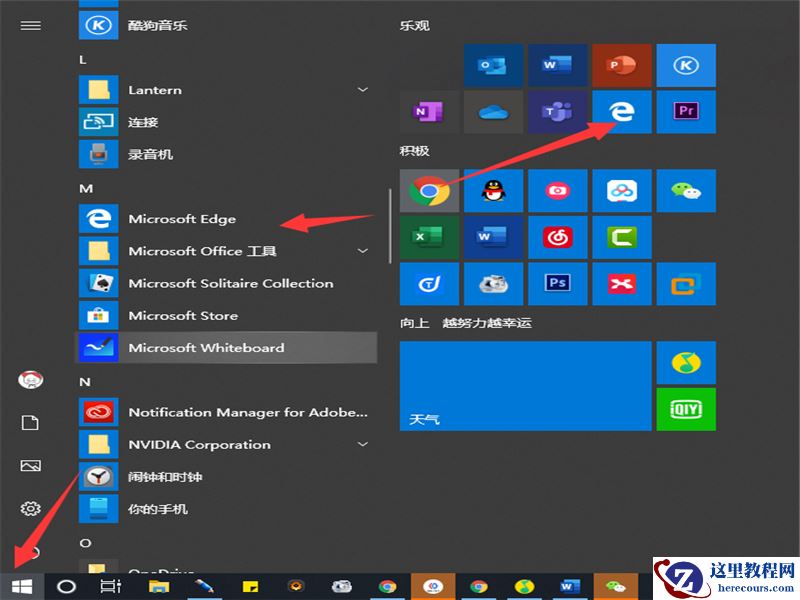Open the Settings gear in the Start sidebar

coord(30,507)
